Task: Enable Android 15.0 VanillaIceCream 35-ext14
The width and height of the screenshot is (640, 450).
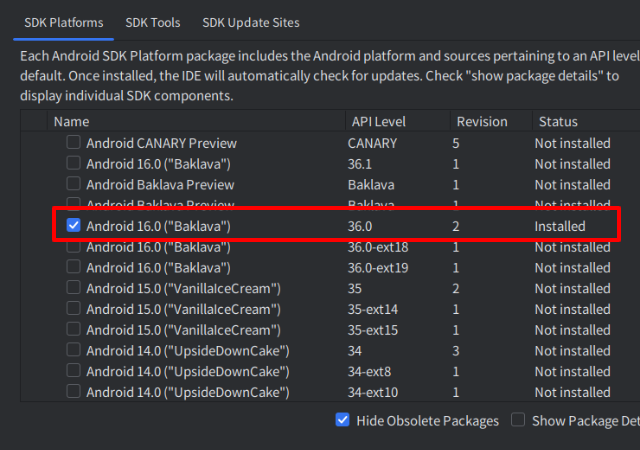Action: point(74,309)
